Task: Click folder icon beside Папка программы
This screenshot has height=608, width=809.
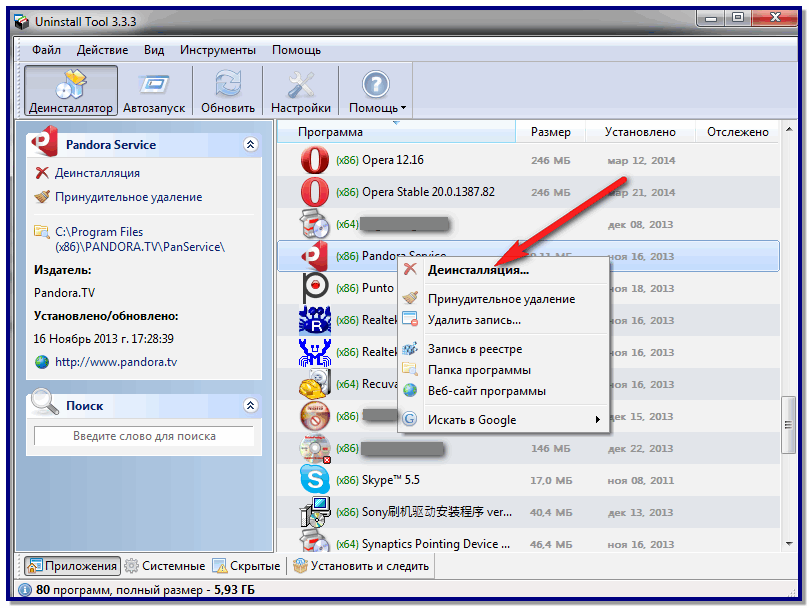Action: pyautogui.click(x=410, y=369)
